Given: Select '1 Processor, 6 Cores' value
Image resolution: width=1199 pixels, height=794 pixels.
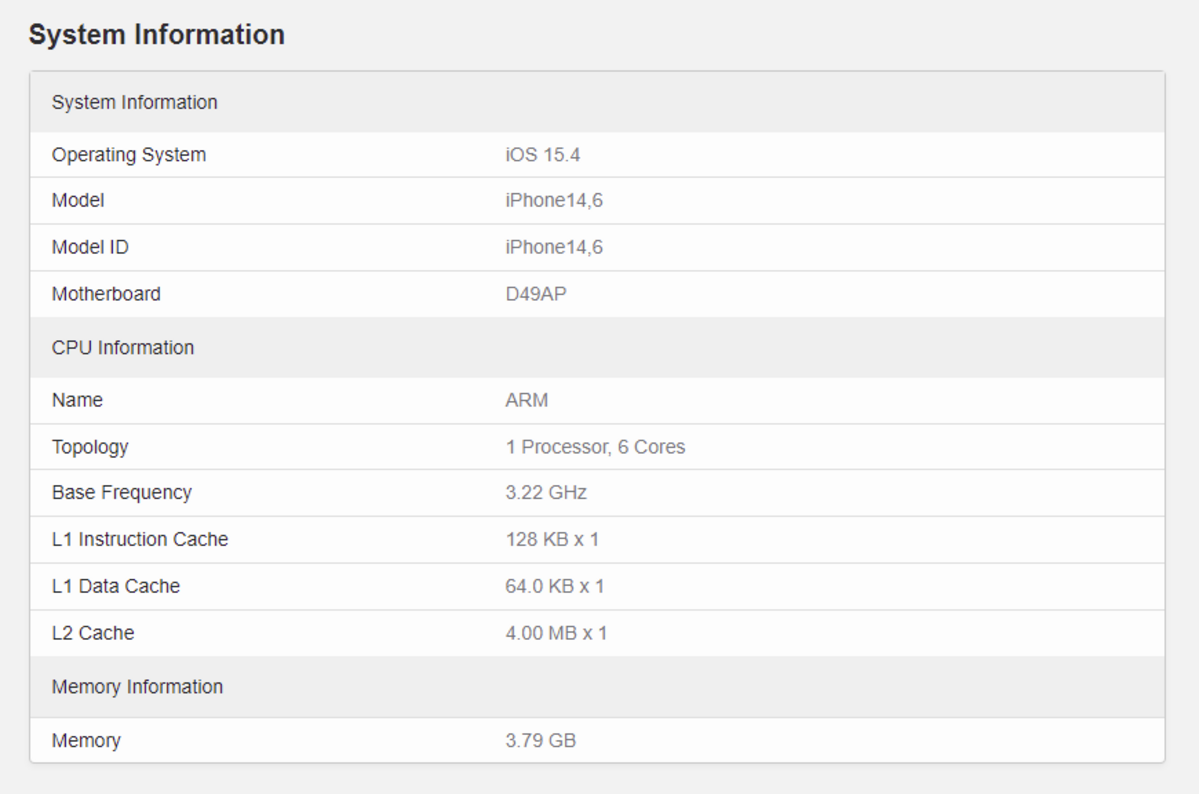Looking at the screenshot, I should 595,447.
